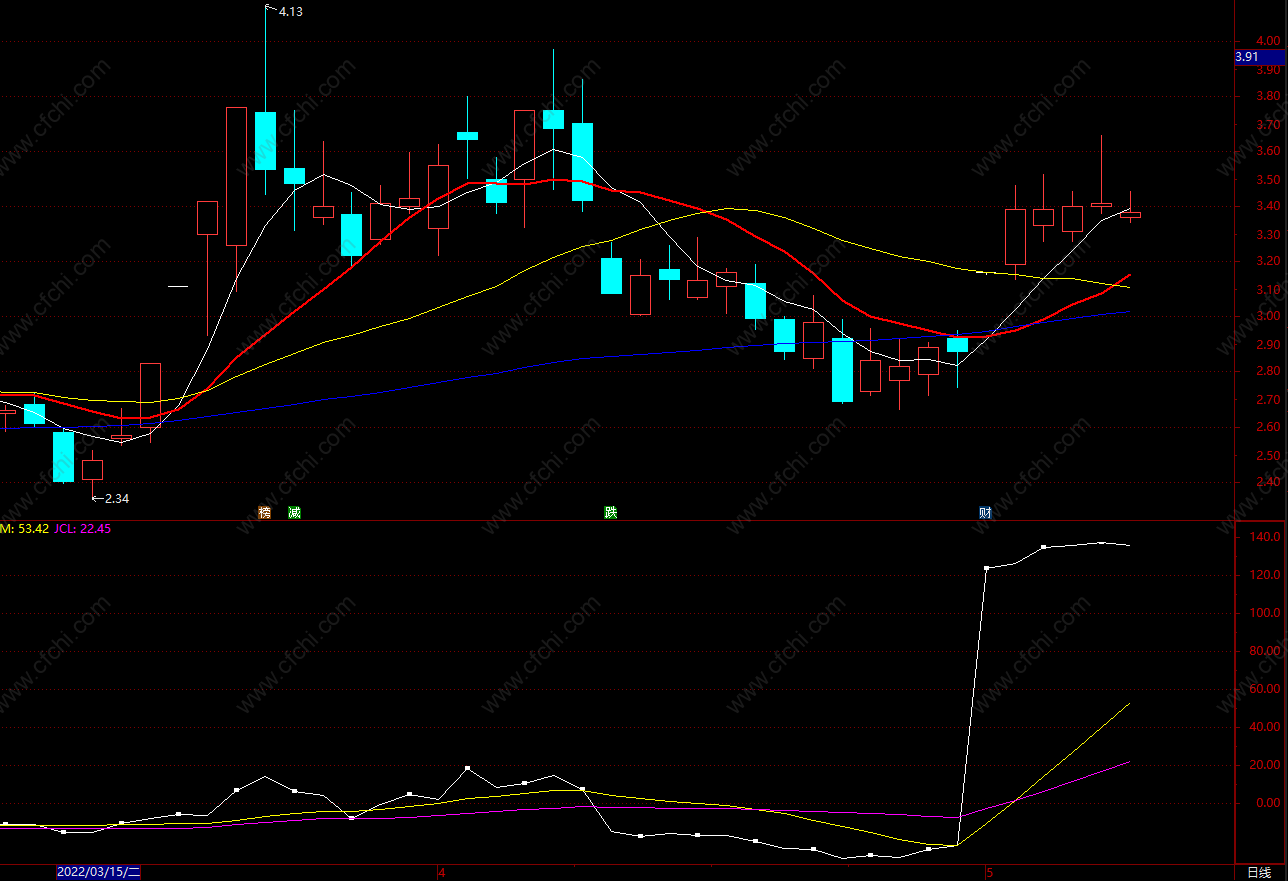The height and width of the screenshot is (881, 1288).
Task: Click the 140.0 indicator axis label
Action: [x=1267, y=537]
